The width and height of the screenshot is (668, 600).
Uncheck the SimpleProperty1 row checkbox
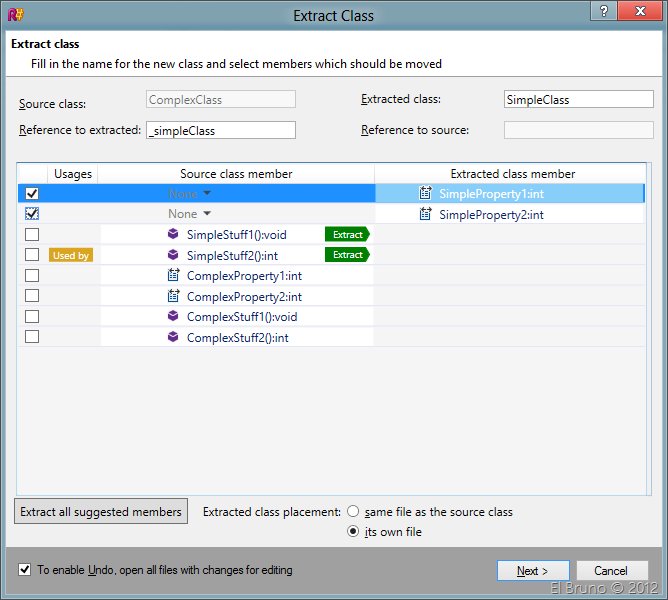tap(32, 193)
